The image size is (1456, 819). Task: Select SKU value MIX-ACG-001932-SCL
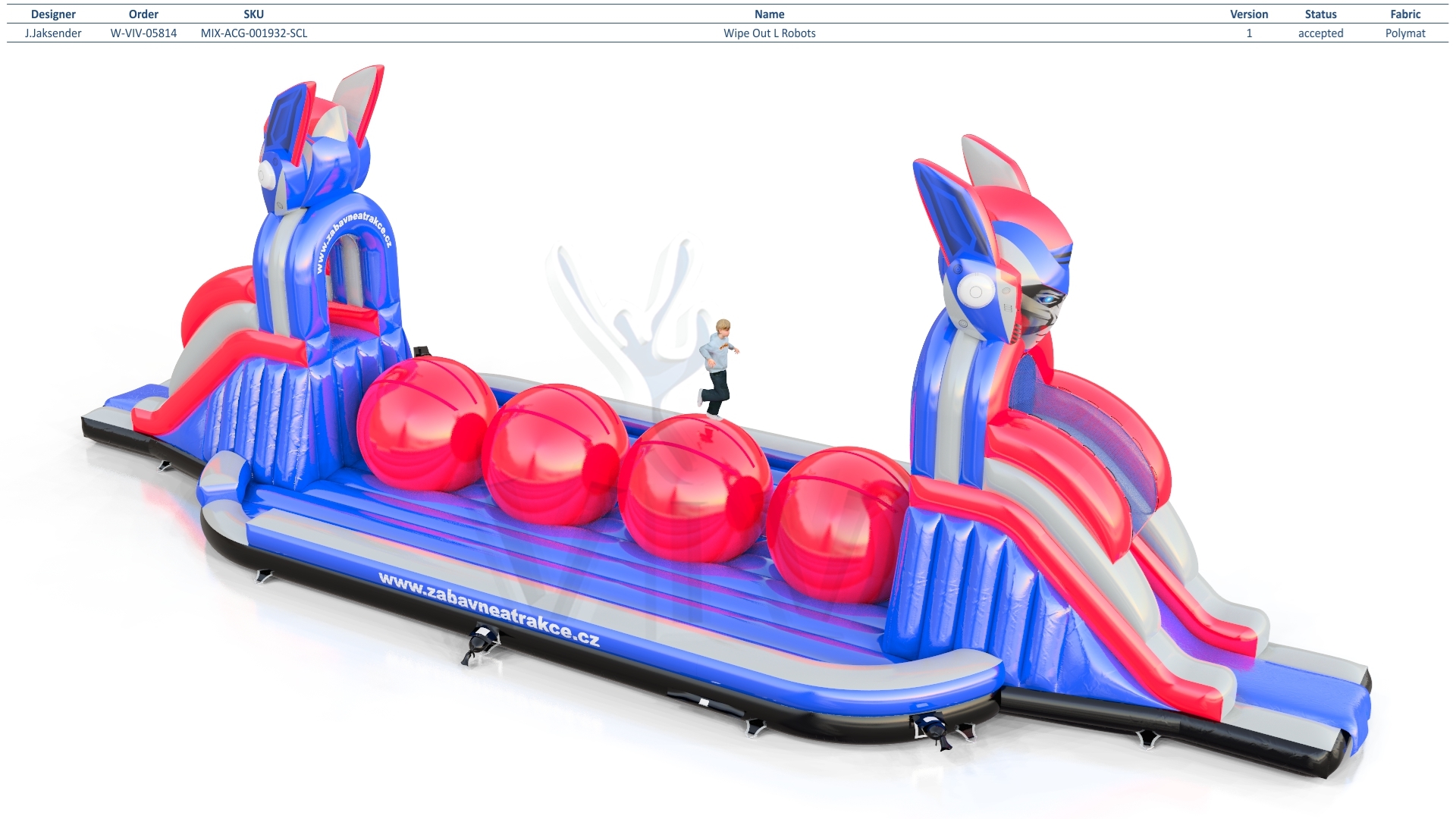tap(254, 33)
